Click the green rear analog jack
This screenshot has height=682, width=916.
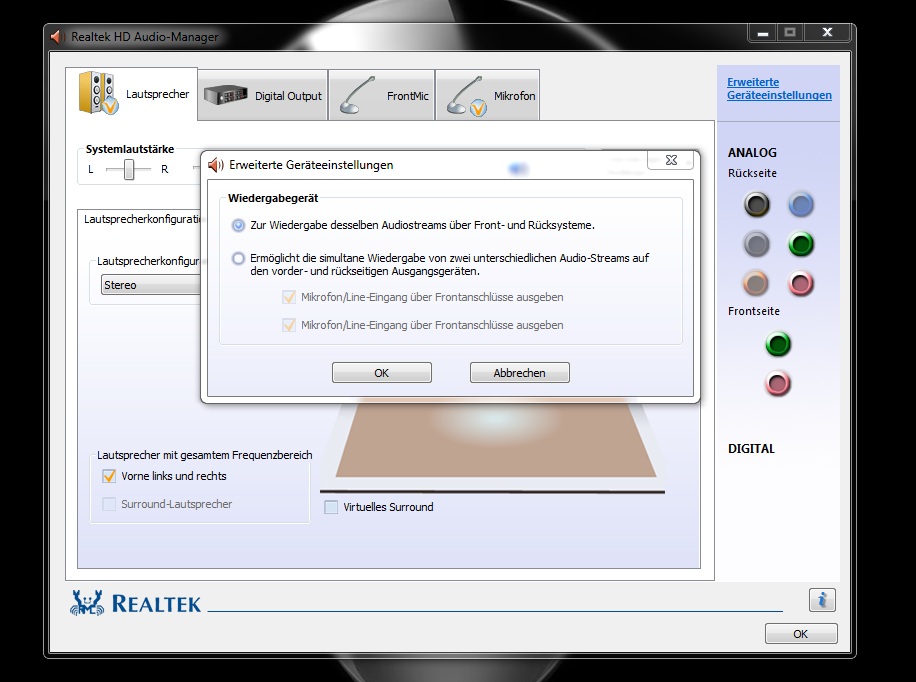click(801, 244)
